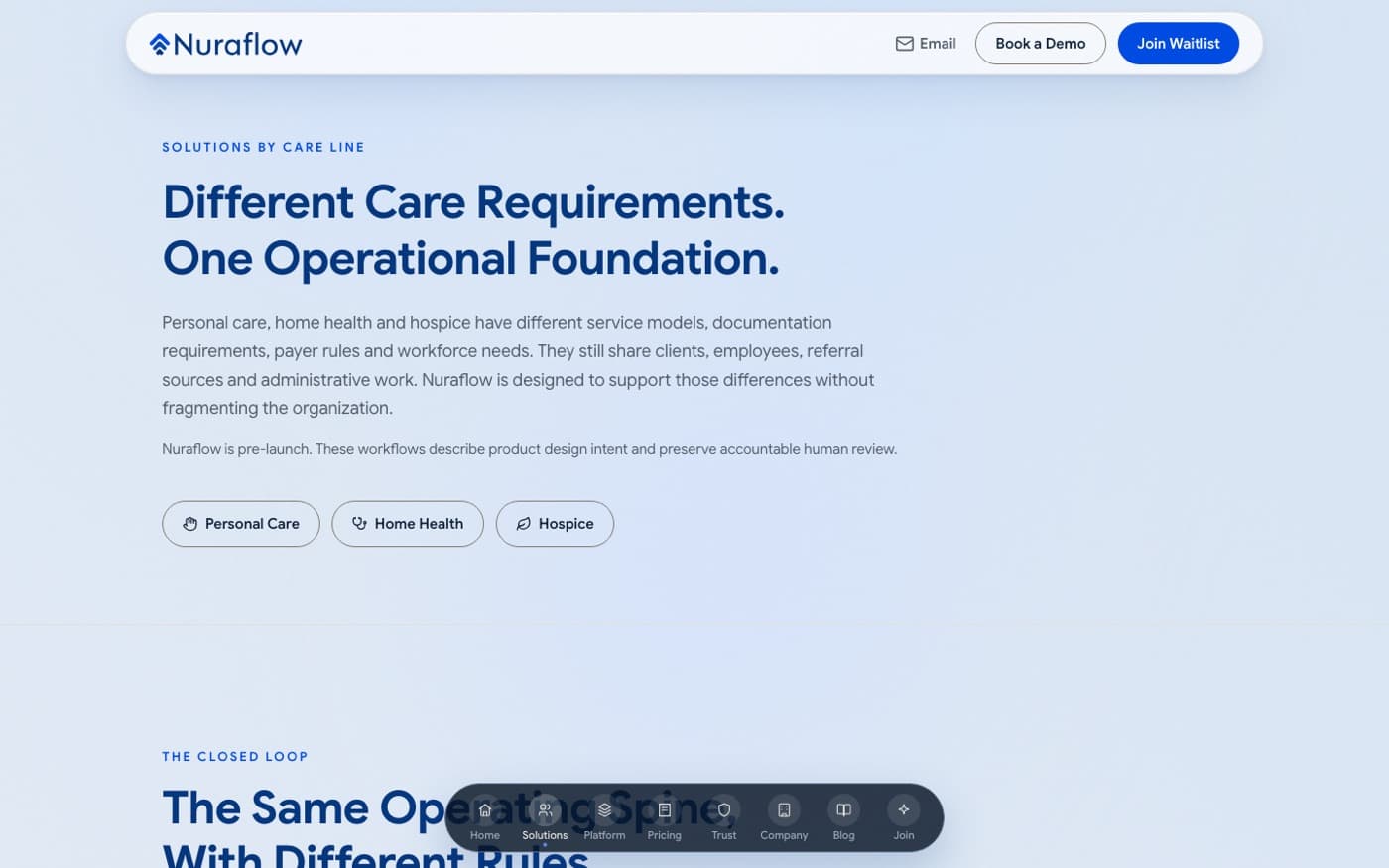Screen dimensions: 1389x868
Task: Click 'The Closed Loop' section label
Action: pyautogui.click(x=235, y=756)
